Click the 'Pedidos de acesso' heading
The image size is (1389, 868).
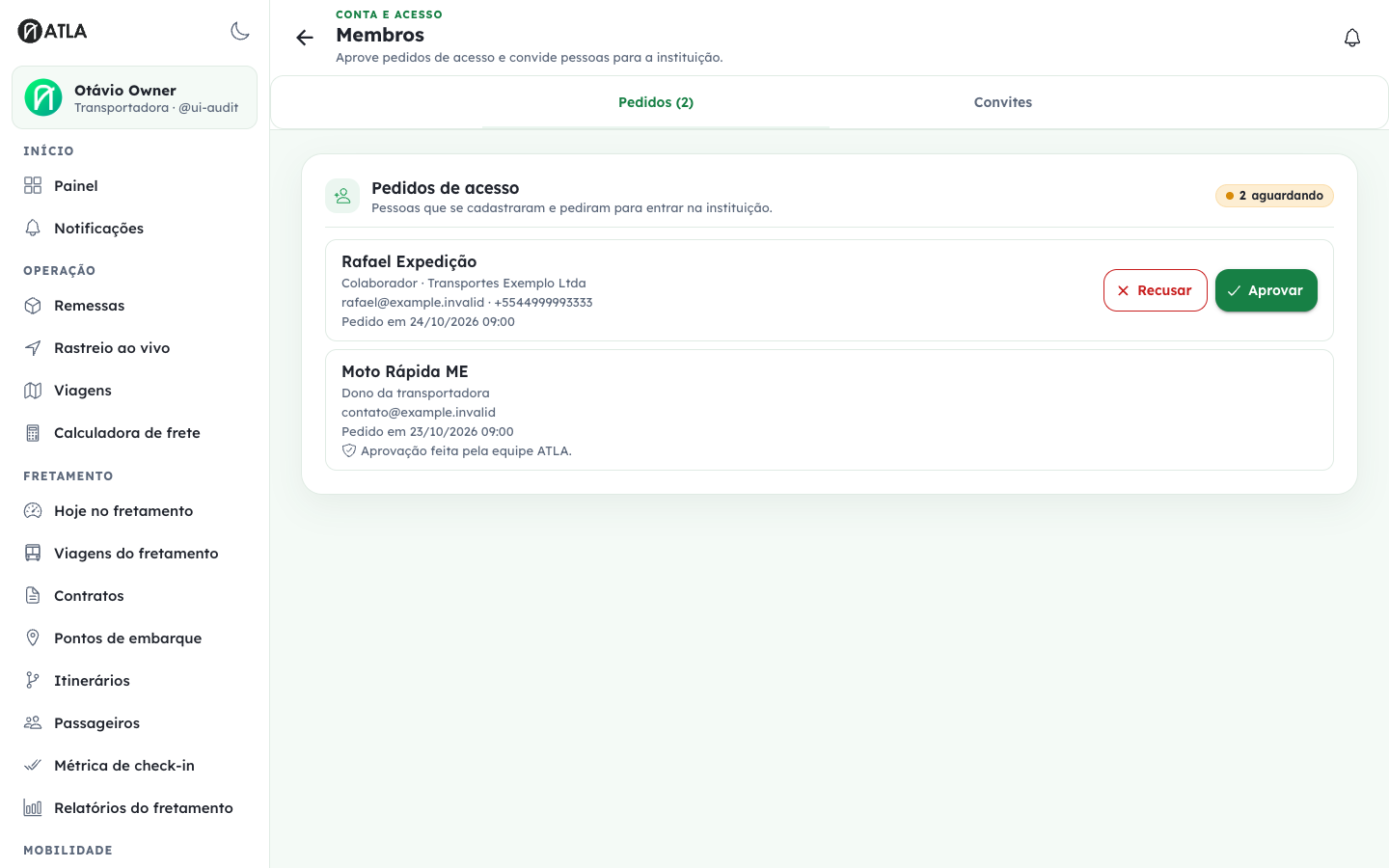[x=446, y=188]
